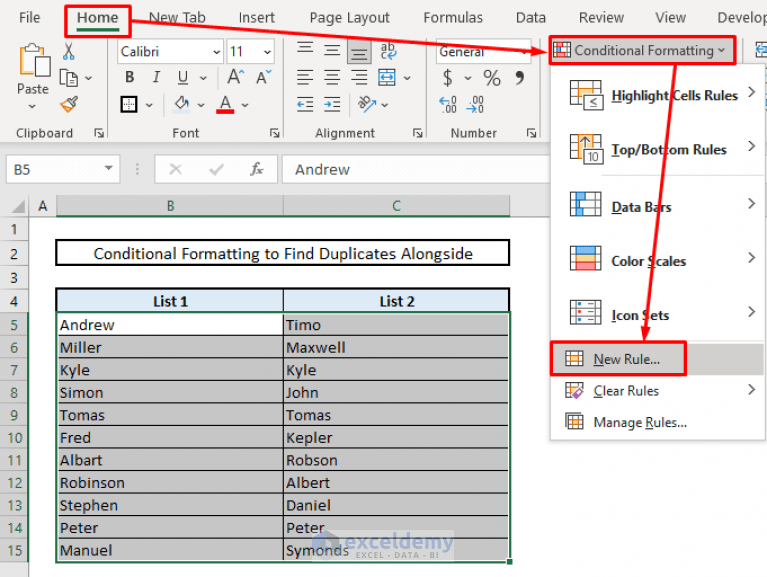
Task: Align text to middle
Action: click(x=332, y=50)
